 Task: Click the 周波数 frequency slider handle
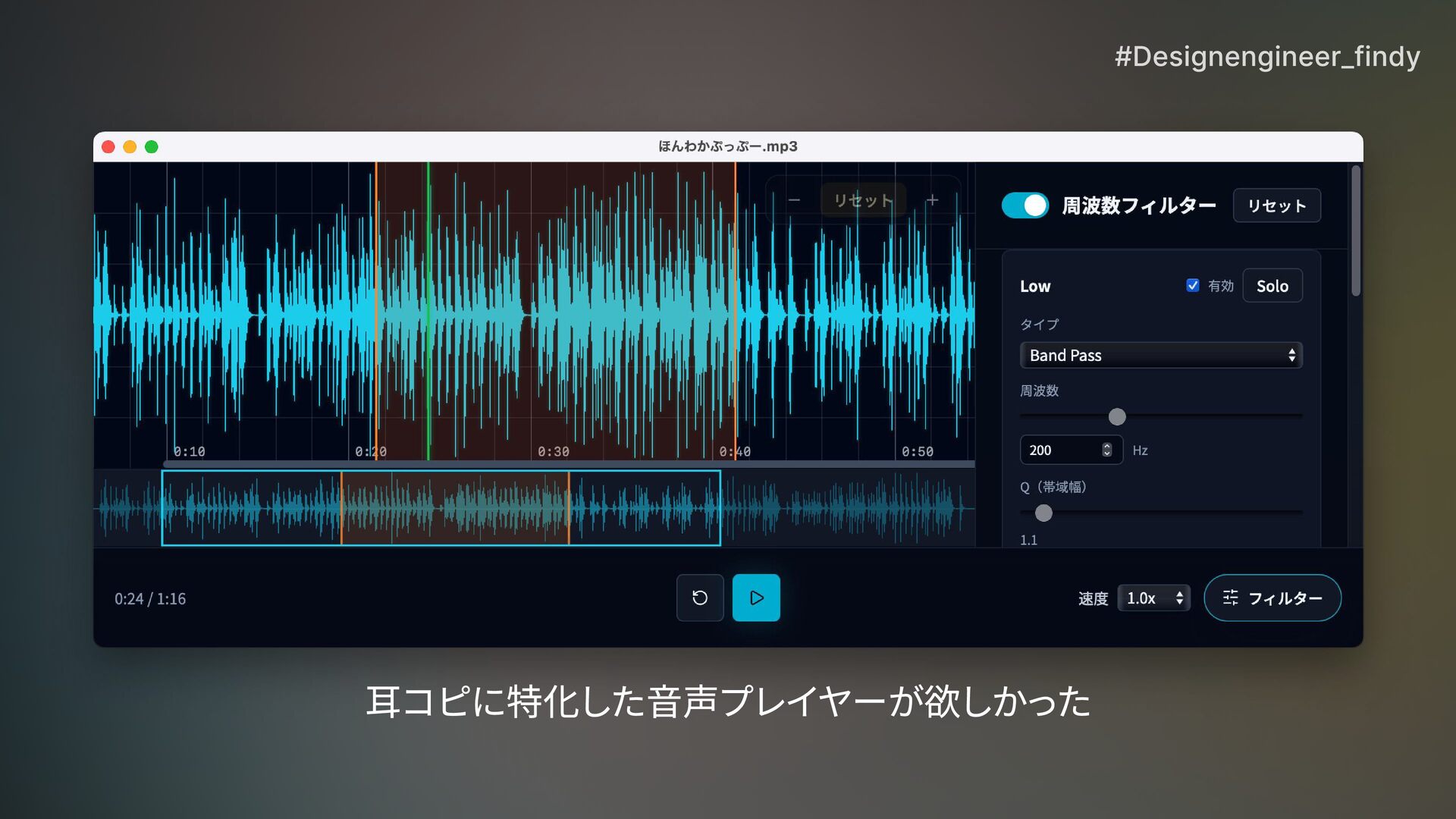coord(1117,416)
